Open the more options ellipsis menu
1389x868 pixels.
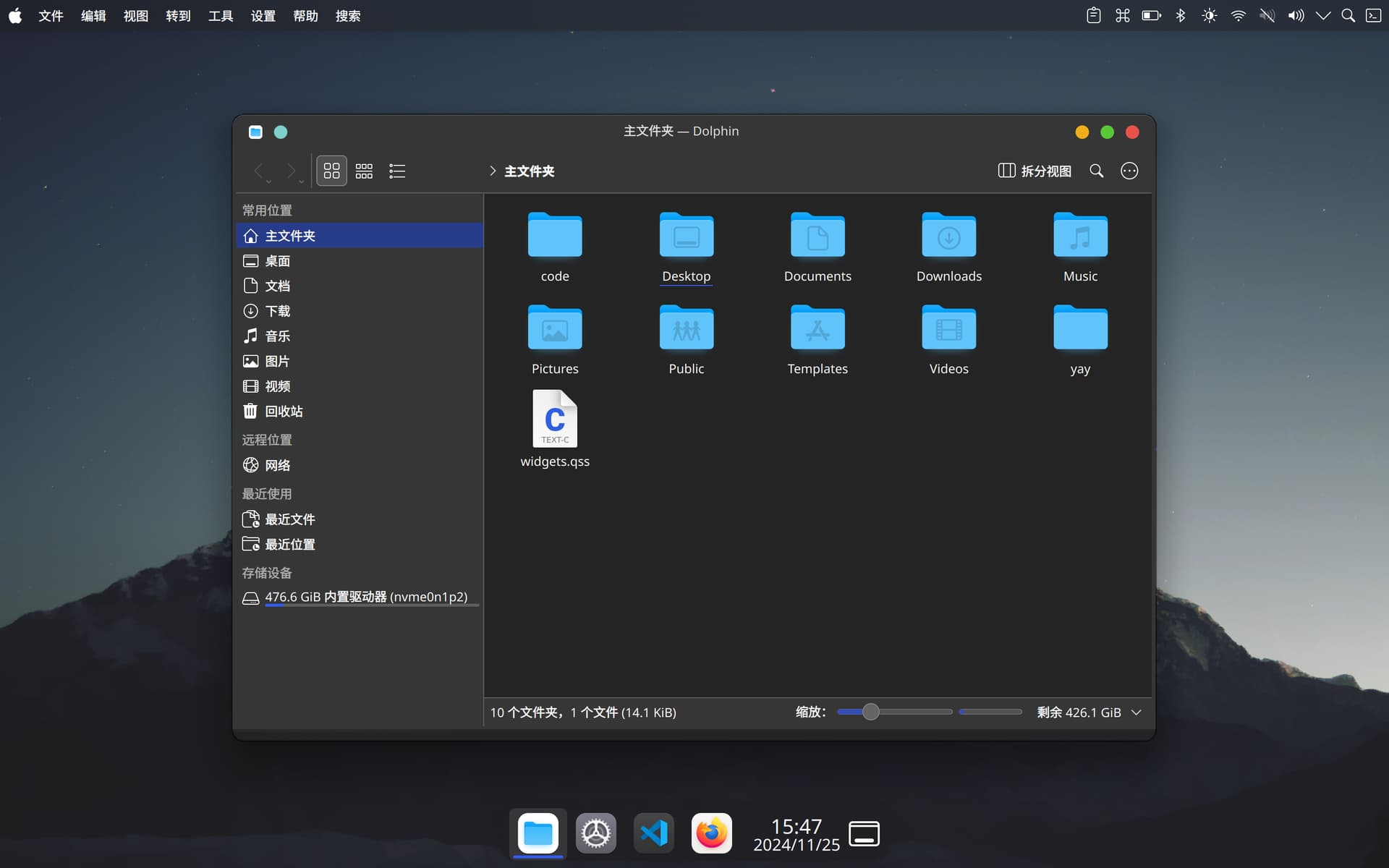click(1129, 171)
